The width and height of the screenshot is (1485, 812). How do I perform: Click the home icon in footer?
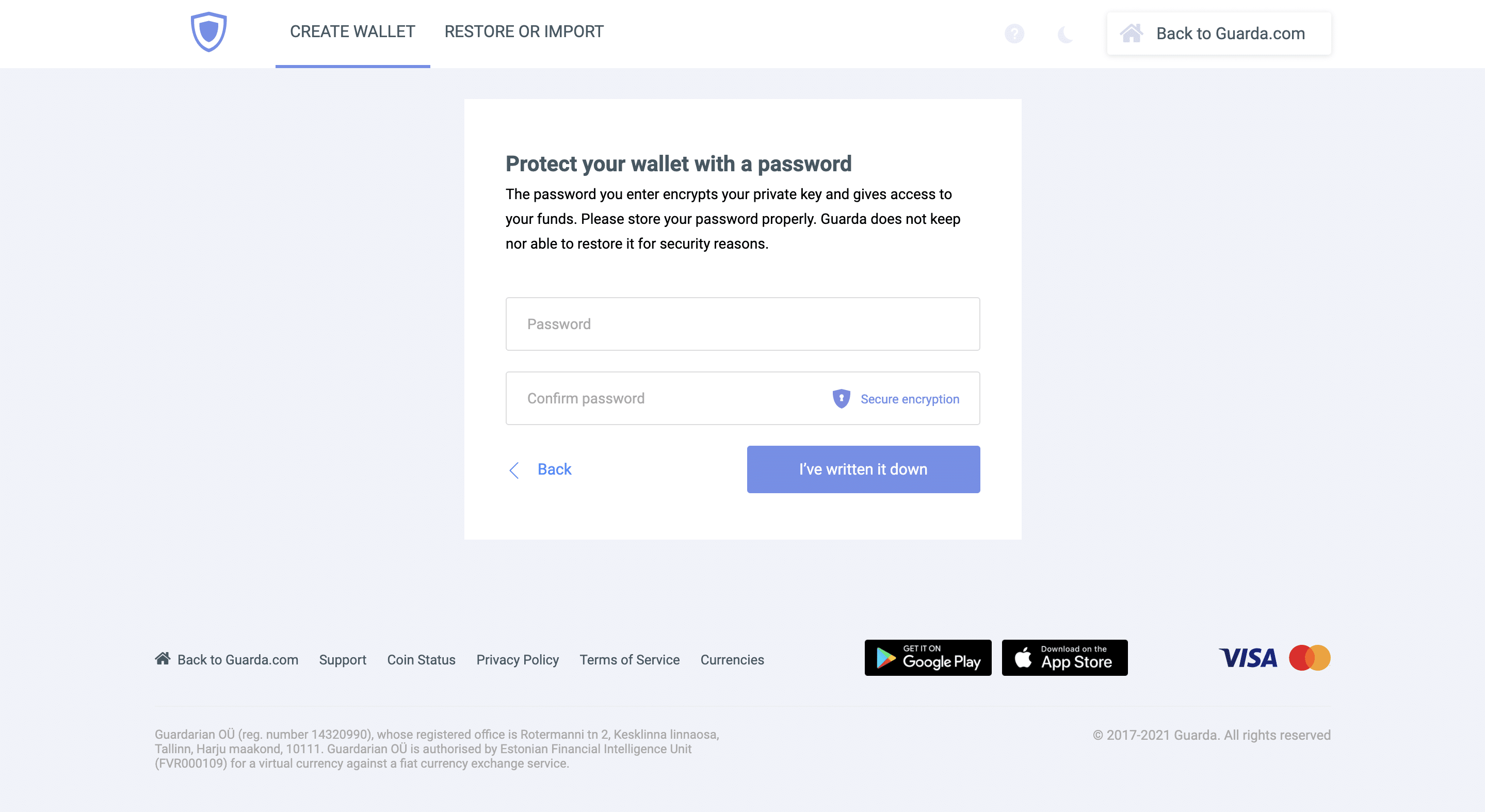162,658
